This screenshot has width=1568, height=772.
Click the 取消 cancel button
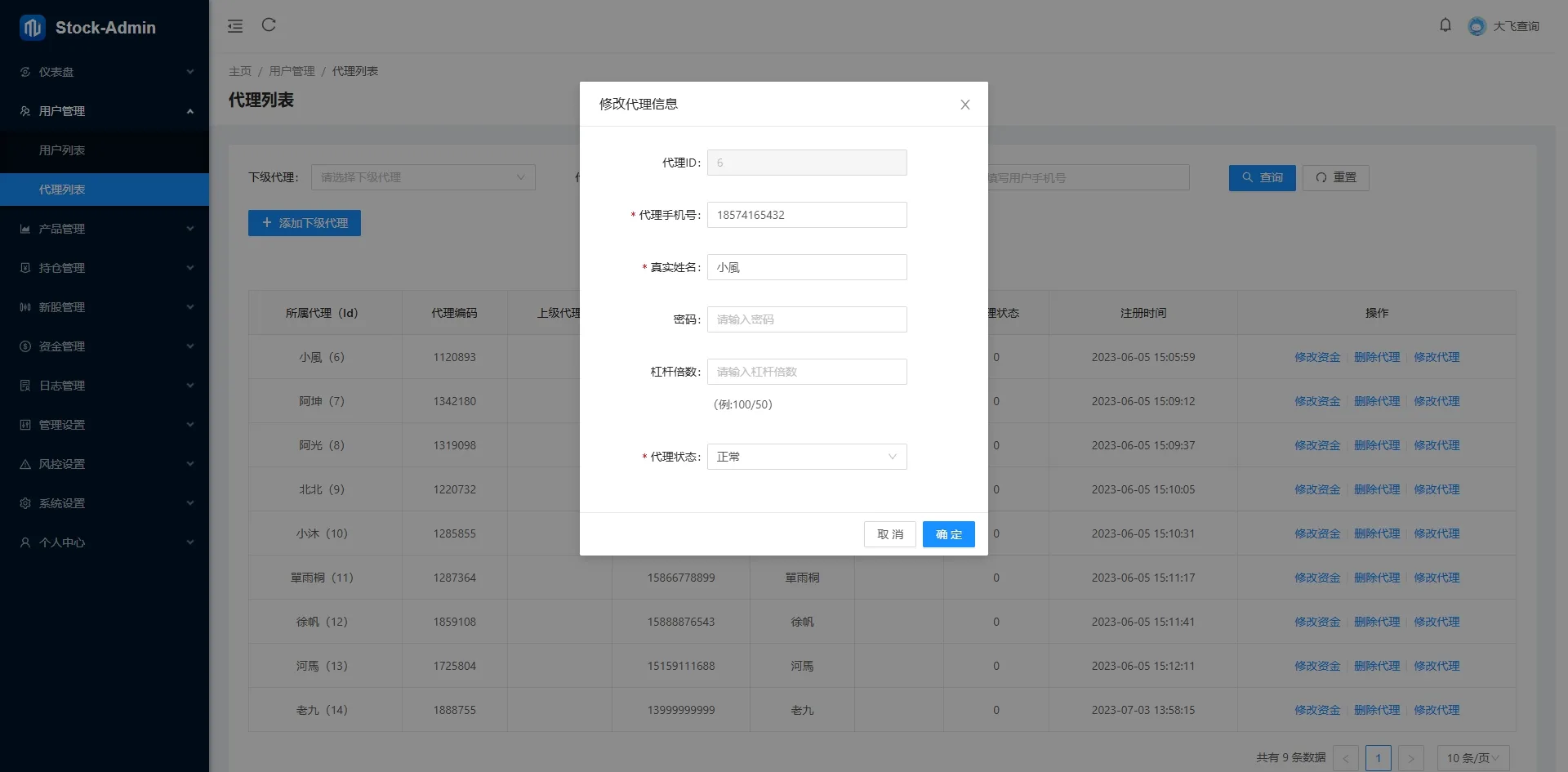click(x=889, y=534)
